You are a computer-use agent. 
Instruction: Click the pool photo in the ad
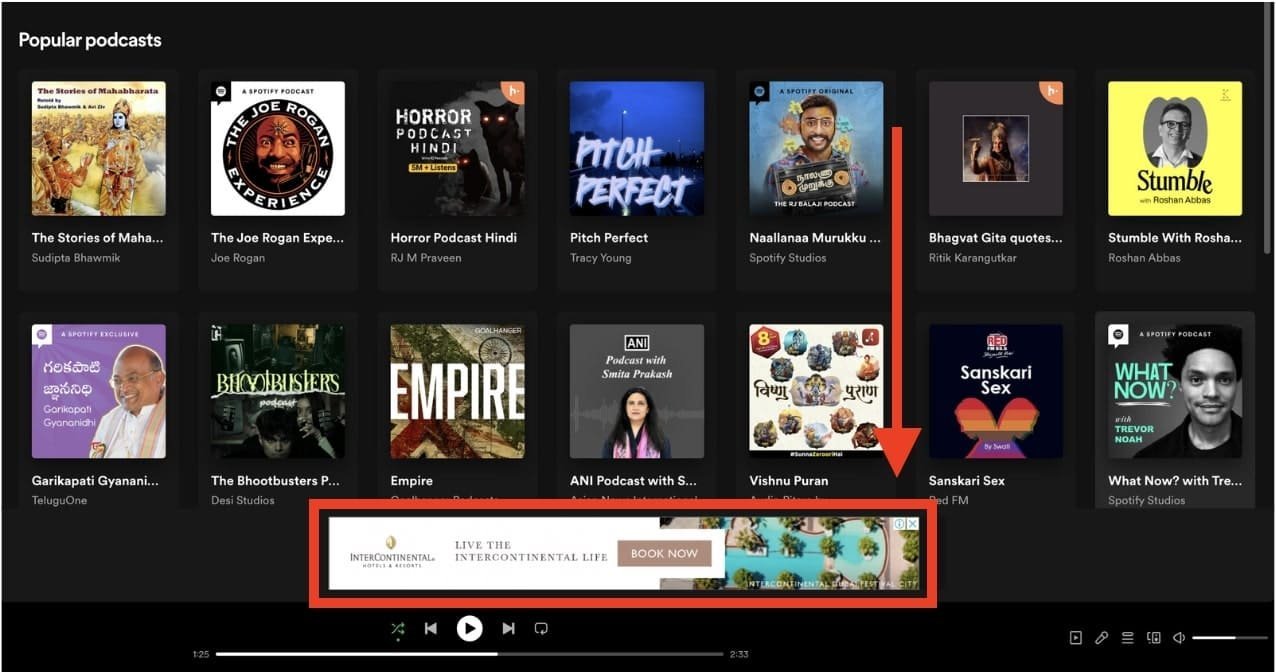coord(820,553)
